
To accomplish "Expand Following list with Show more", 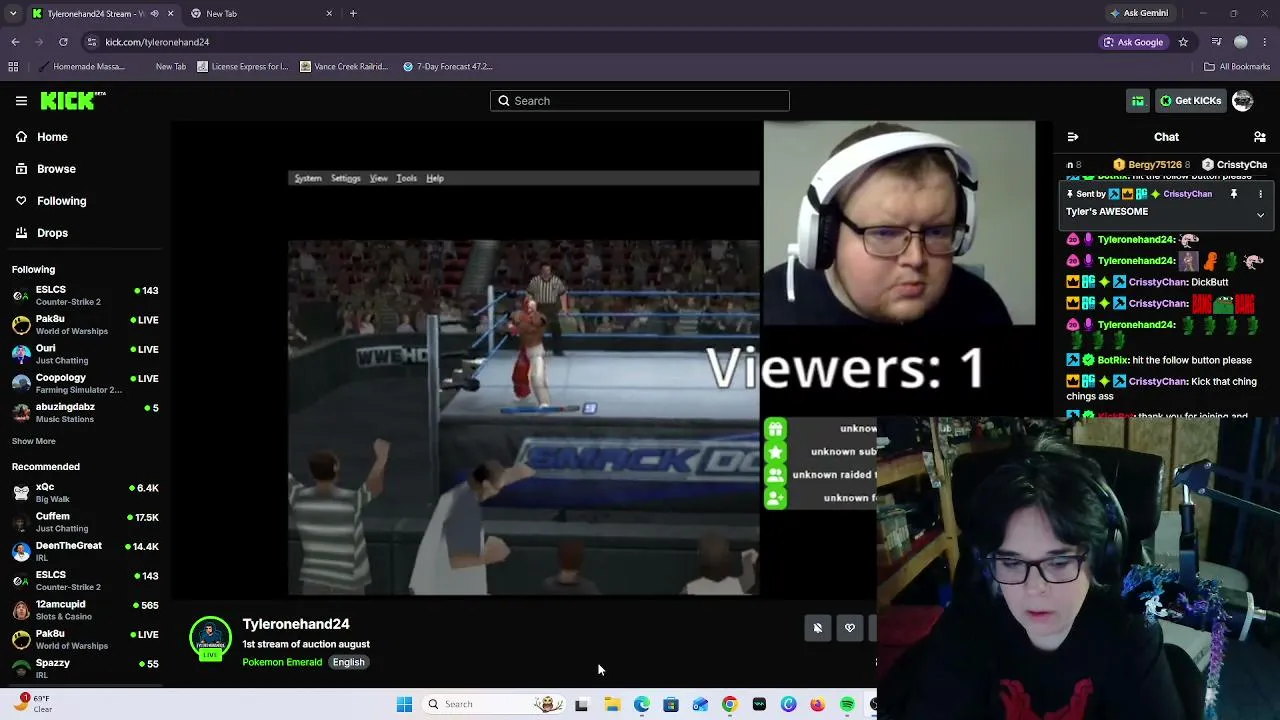I will pyautogui.click(x=34, y=441).
